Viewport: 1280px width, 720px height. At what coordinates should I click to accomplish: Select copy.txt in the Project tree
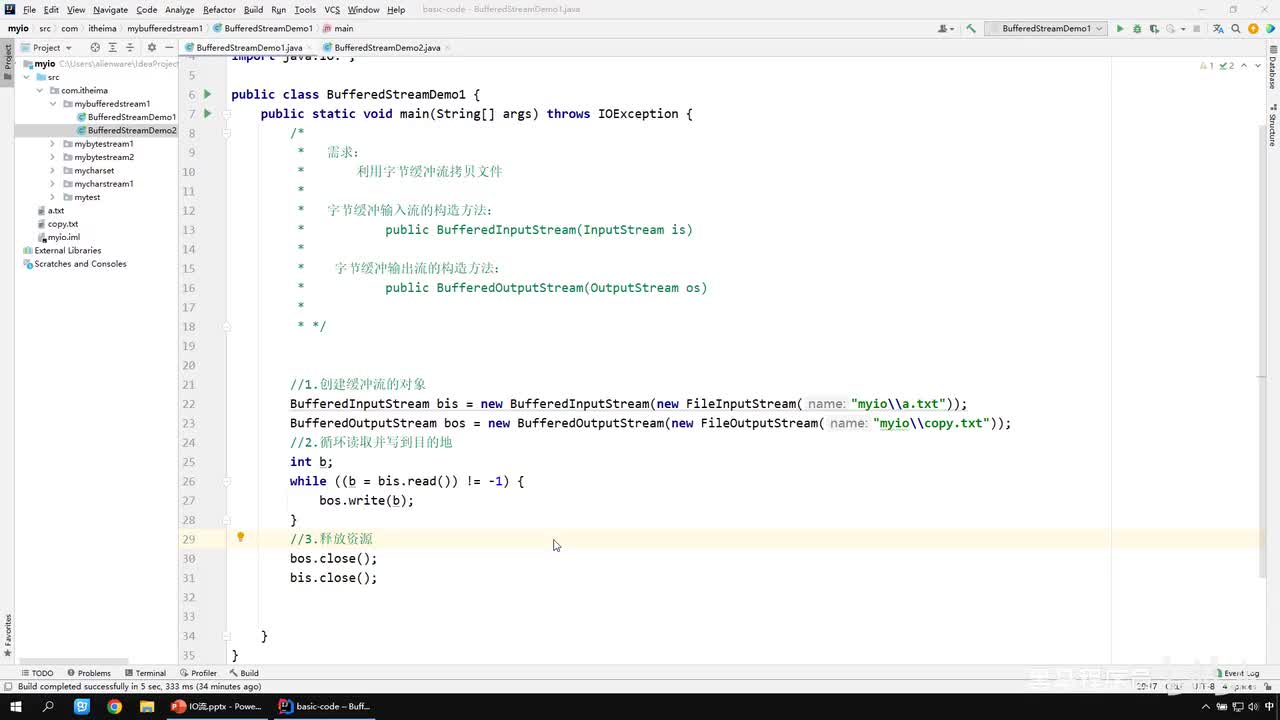(62, 224)
